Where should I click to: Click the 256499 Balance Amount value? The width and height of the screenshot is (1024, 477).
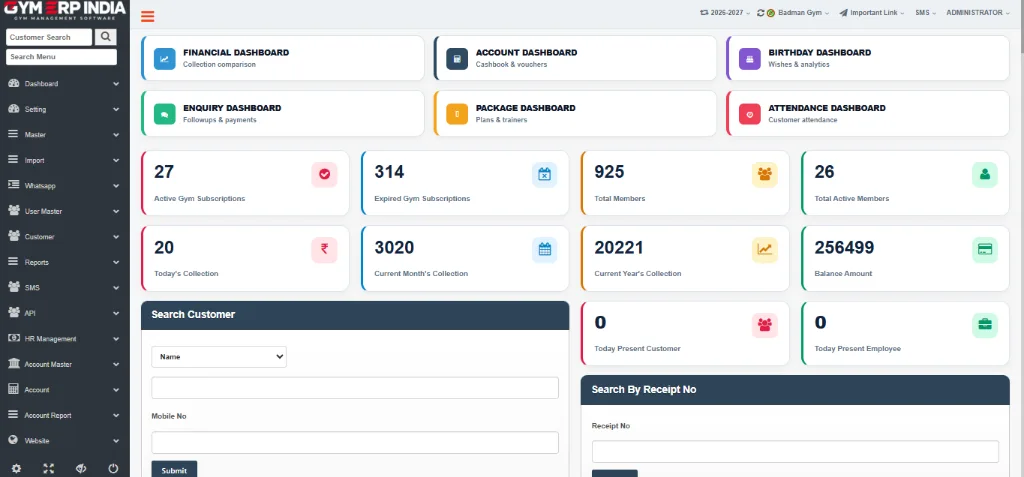pos(844,248)
